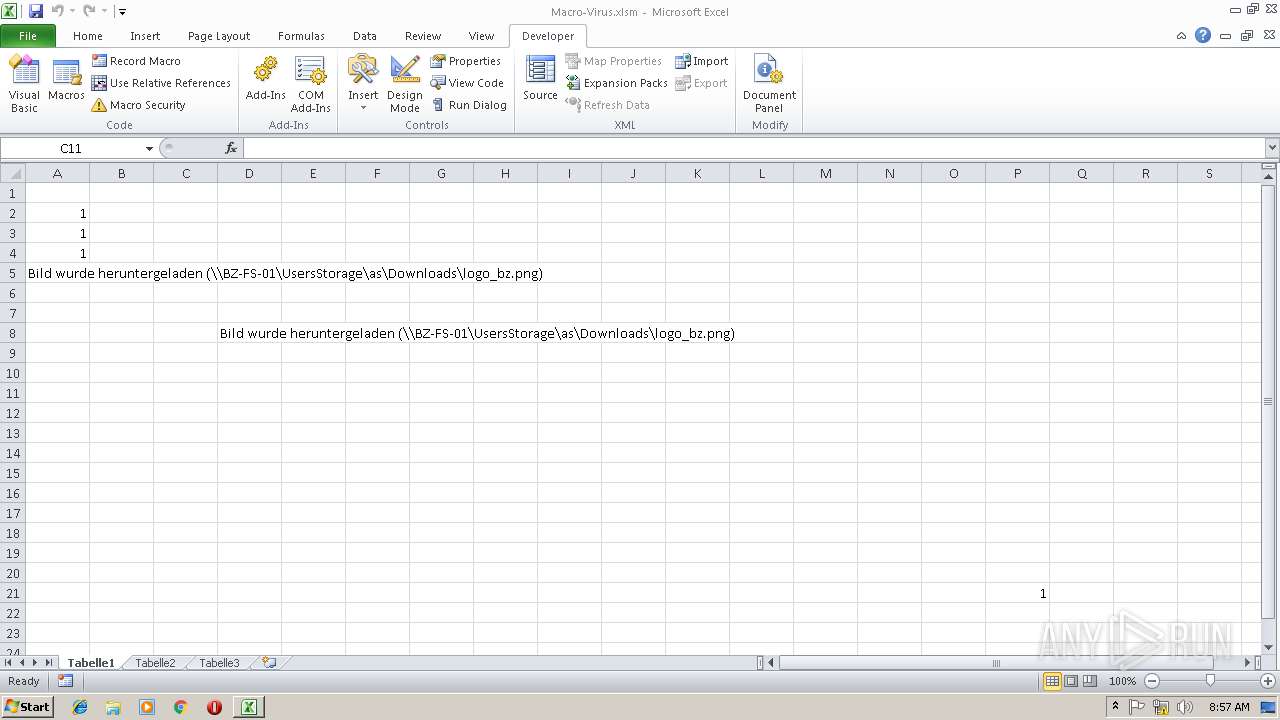Toggle Design Mode
The image size is (1280, 720).
[x=404, y=84]
